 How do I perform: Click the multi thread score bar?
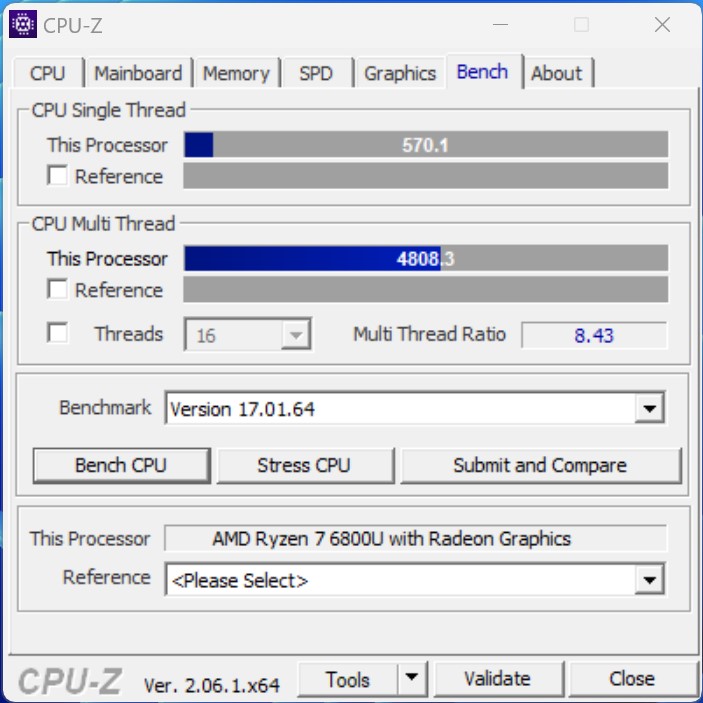coord(426,258)
